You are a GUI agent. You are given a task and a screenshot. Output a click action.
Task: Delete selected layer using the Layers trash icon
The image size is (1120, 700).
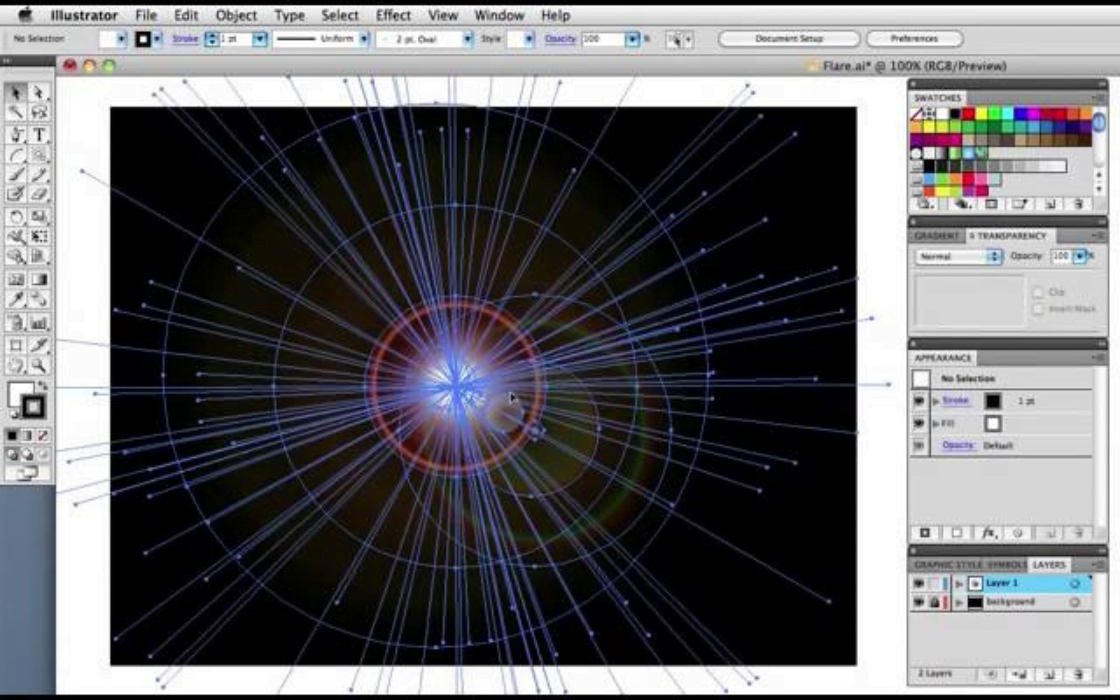click(1078, 675)
